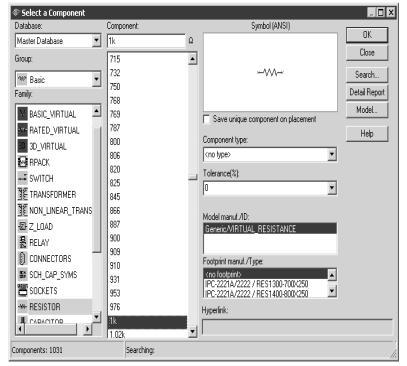This screenshot has width=407, height=366.
Task: Click the Model... button
Action: point(367,110)
